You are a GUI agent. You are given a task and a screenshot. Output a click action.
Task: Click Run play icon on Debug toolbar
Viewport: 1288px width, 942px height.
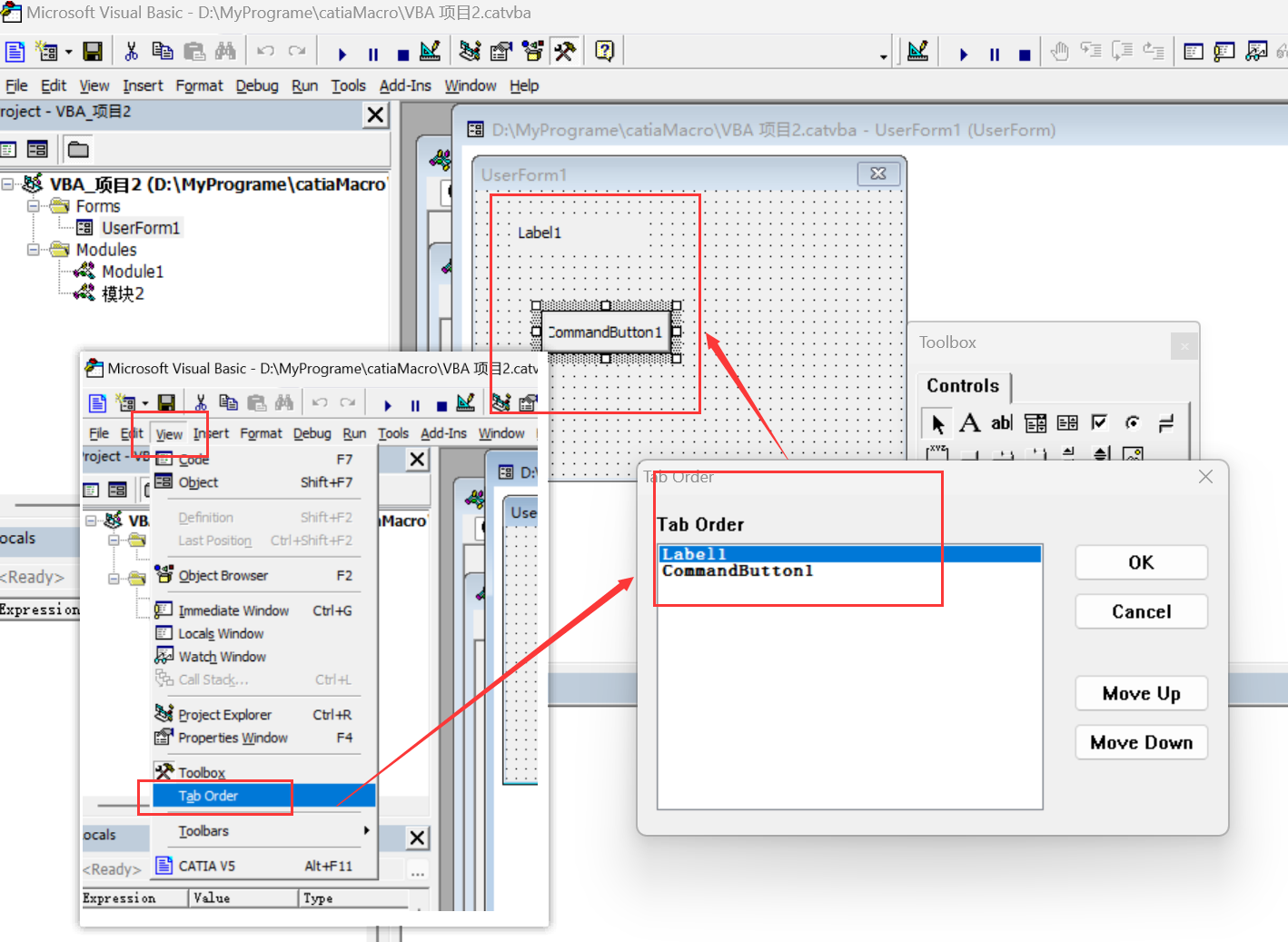click(964, 55)
